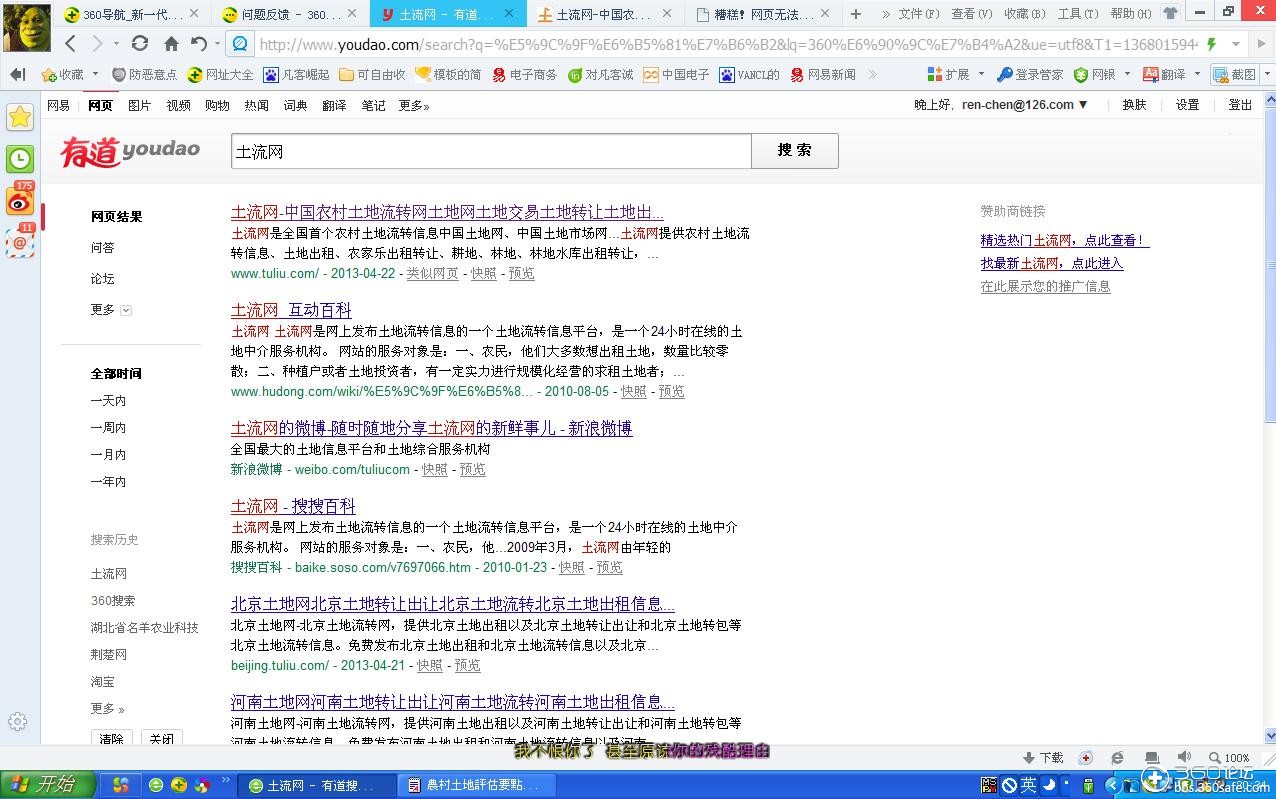Click the undo closed tab arrow

(199, 44)
